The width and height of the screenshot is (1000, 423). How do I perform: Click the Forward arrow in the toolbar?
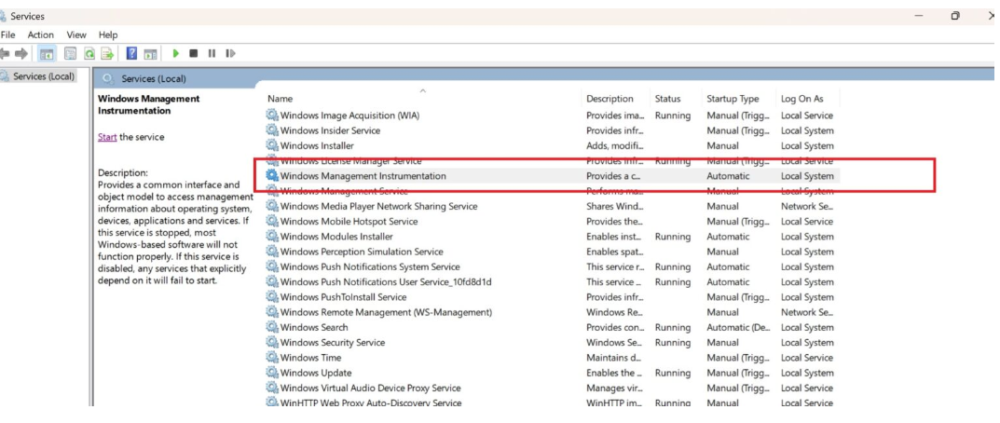tap(22, 54)
